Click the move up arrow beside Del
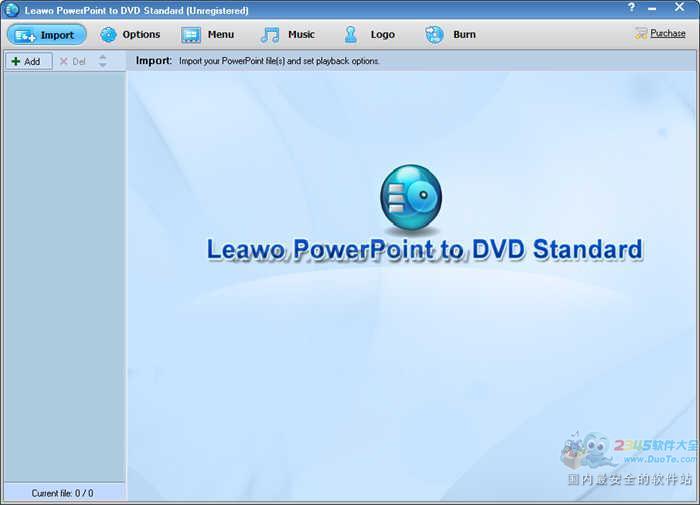700x505 pixels. [x=102, y=57]
